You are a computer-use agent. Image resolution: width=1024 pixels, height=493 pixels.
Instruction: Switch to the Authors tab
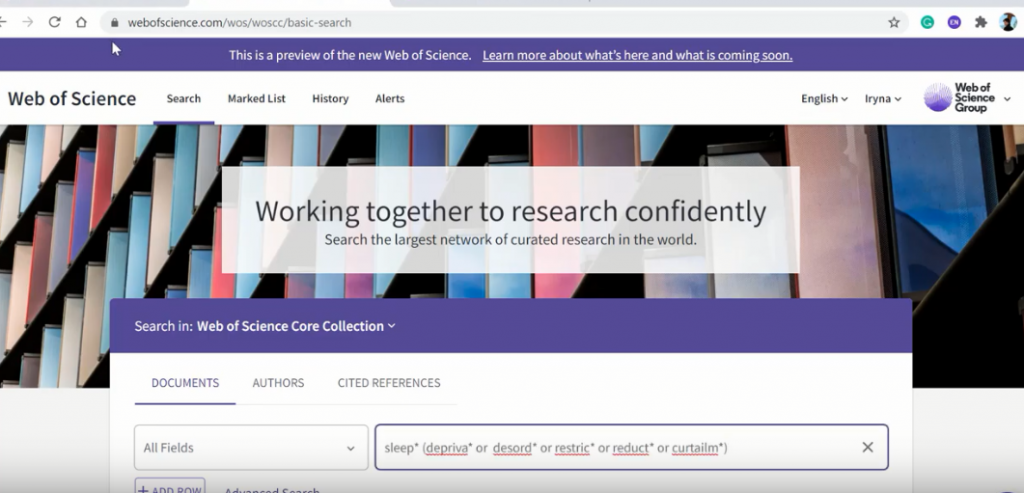pyautogui.click(x=278, y=383)
